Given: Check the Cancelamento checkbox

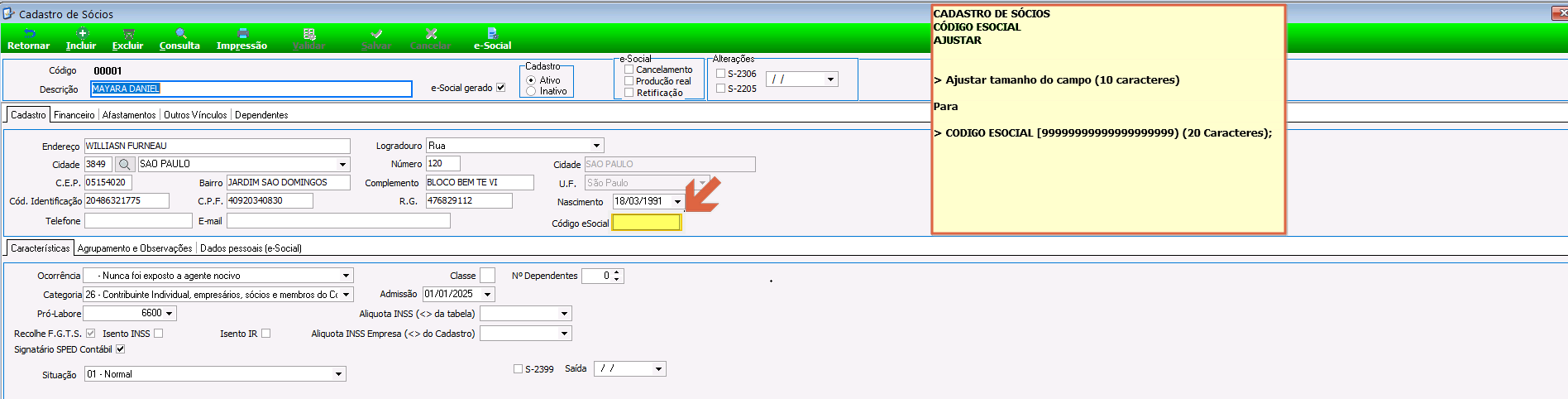Looking at the screenshot, I should pos(629,70).
